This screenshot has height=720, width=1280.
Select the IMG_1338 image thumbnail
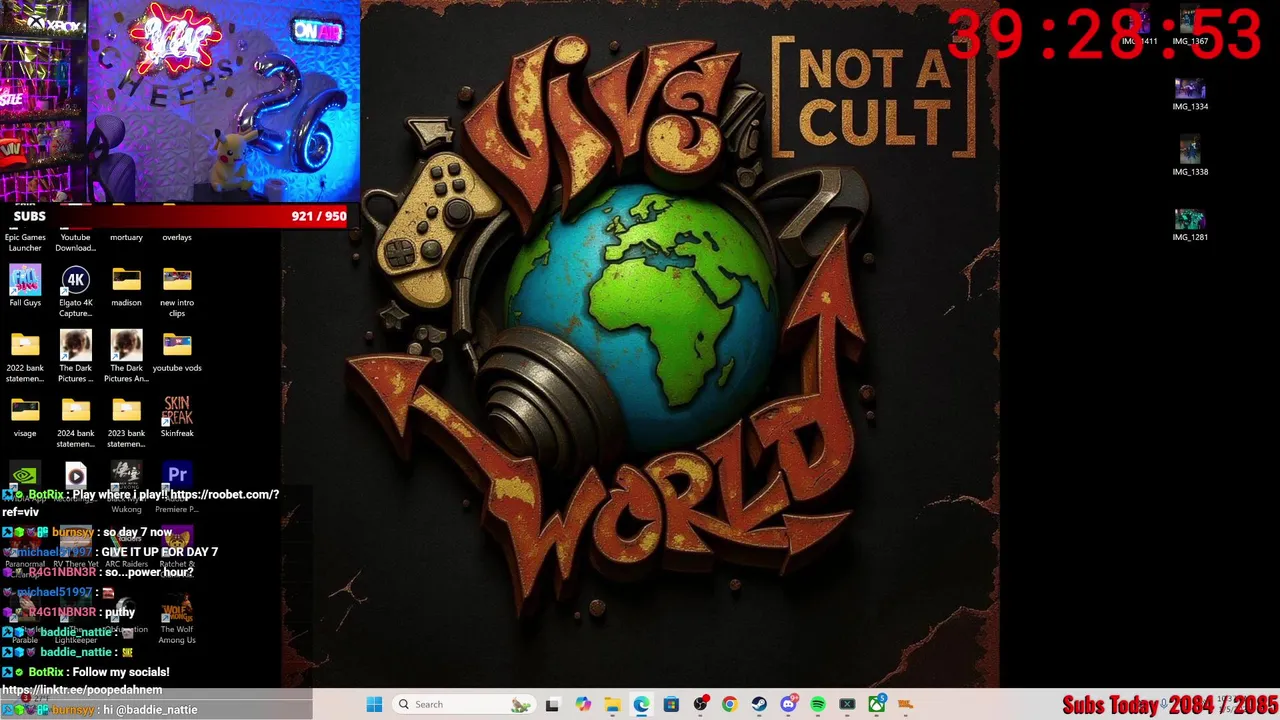click(x=1190, y=157)
